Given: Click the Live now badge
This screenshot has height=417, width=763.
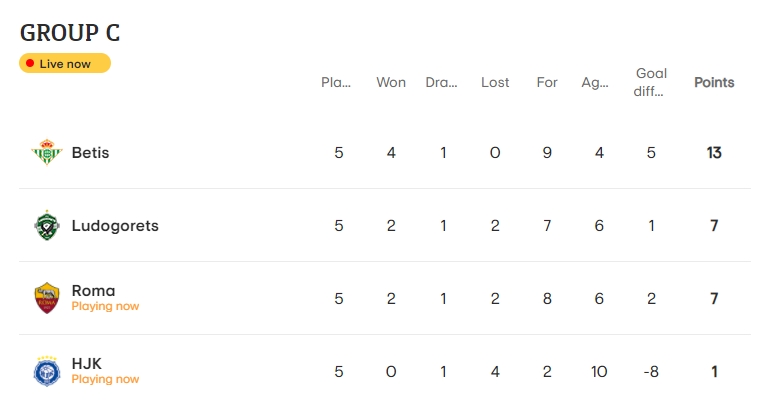Looking at the screenshot, I should pyautogui.click(x=65, y=63).
